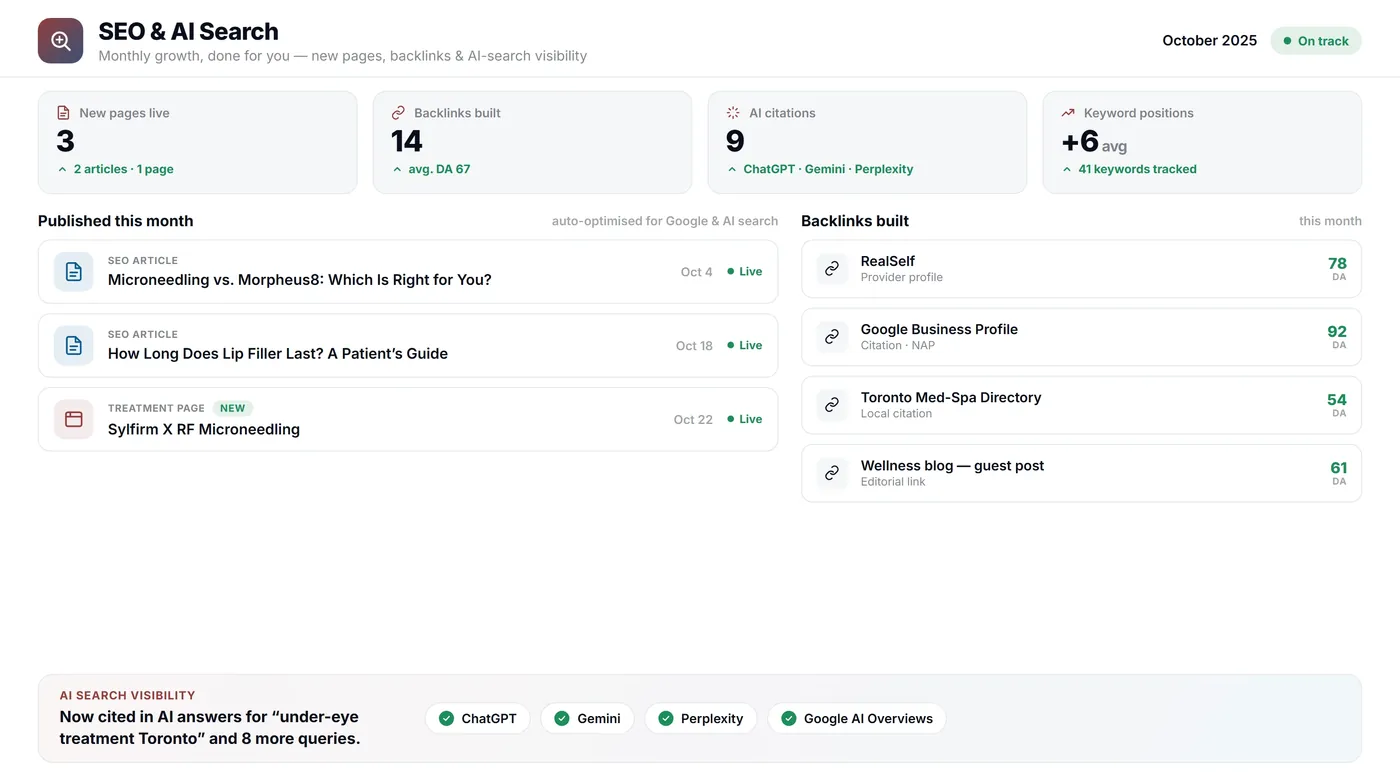Image resolution: width=1400 pixels, height=778 pixels.
Task: Click the New pages live document icon
Action: pos(64,113)
